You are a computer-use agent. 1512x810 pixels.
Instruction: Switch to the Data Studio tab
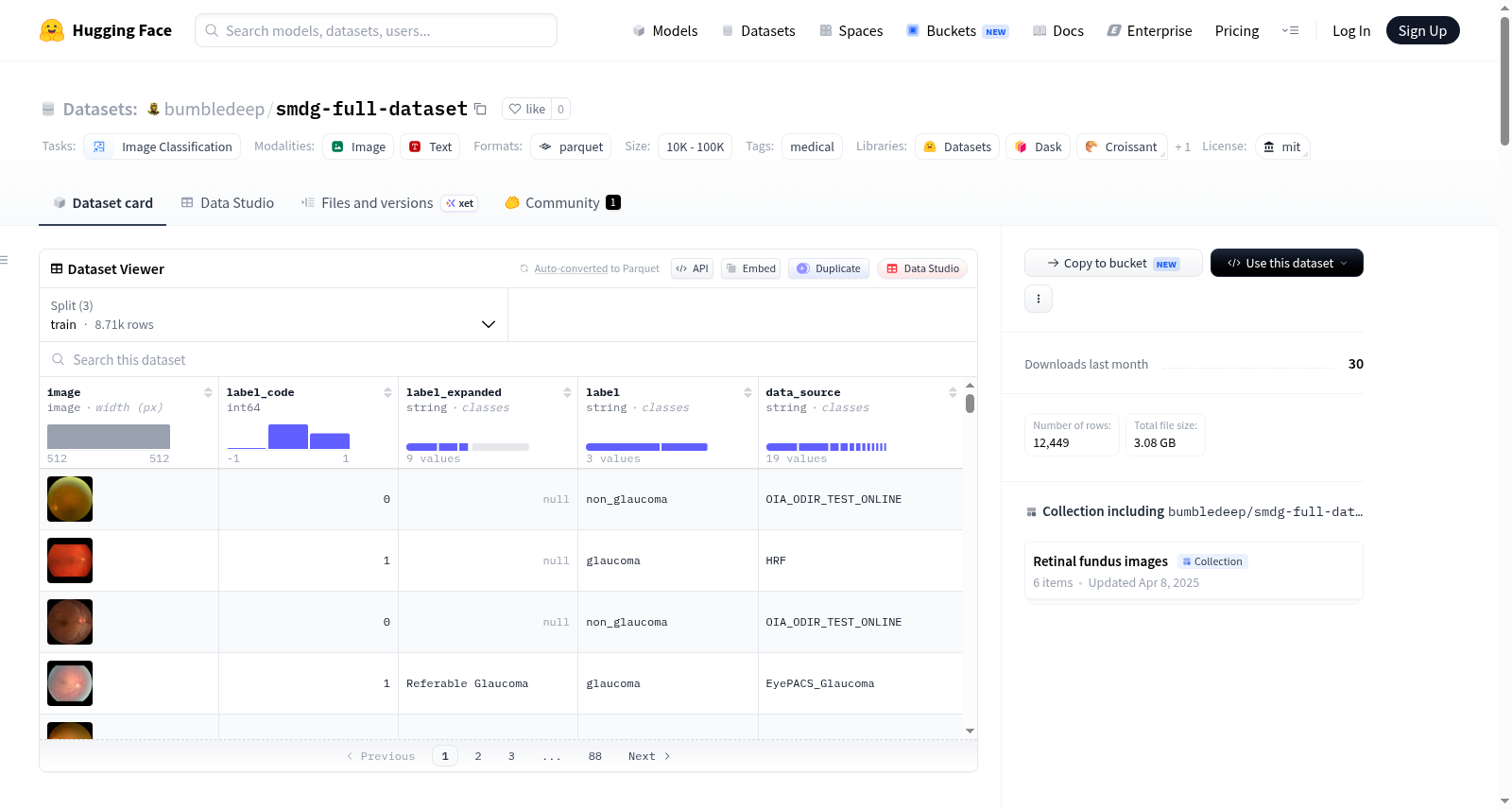pyautogui.click(x=228, y=202)
